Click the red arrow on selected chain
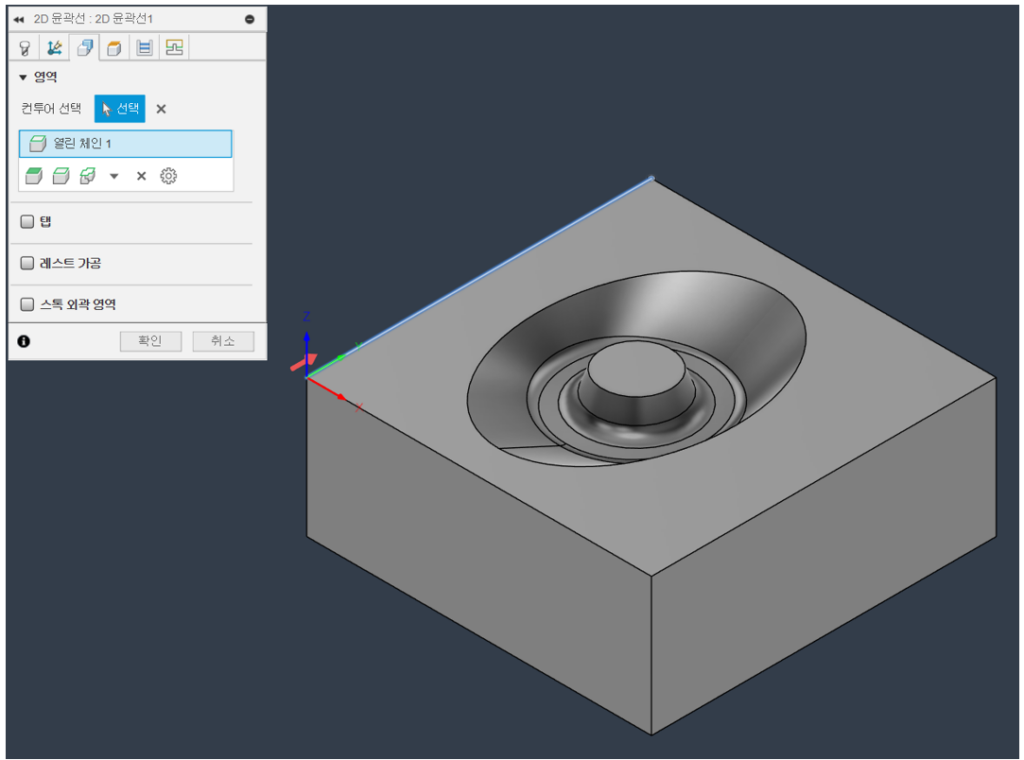The width and height of the screenshot is (1024, 760). pos(304,363)
